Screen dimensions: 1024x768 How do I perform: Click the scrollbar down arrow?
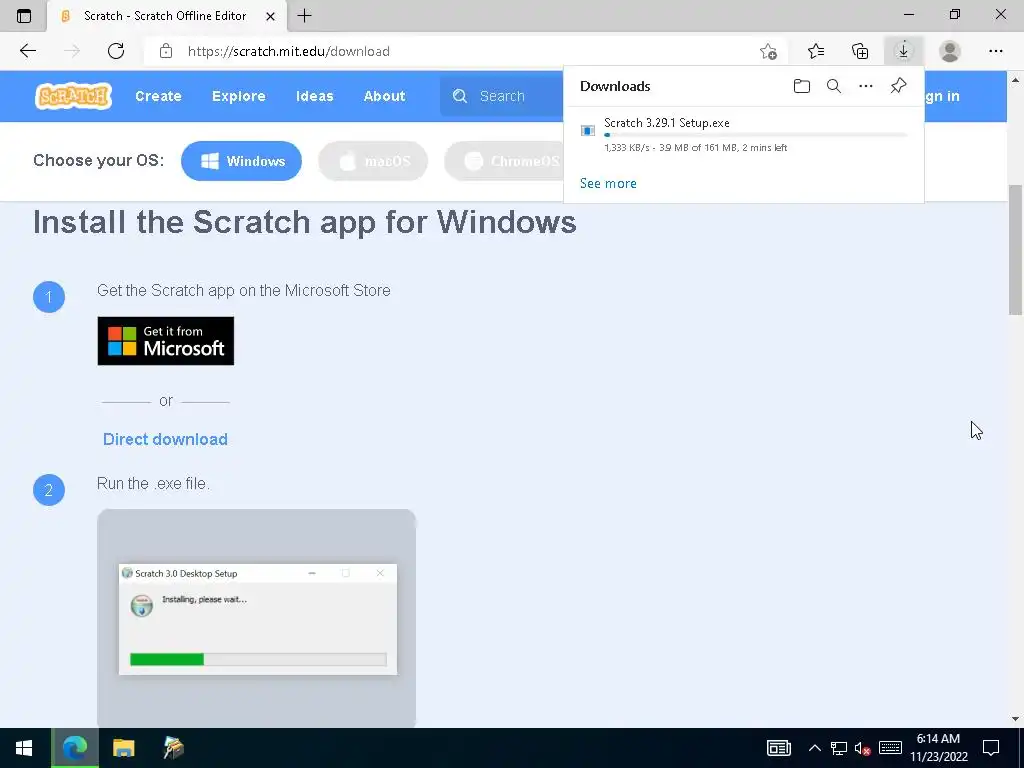pos(1016,719)
